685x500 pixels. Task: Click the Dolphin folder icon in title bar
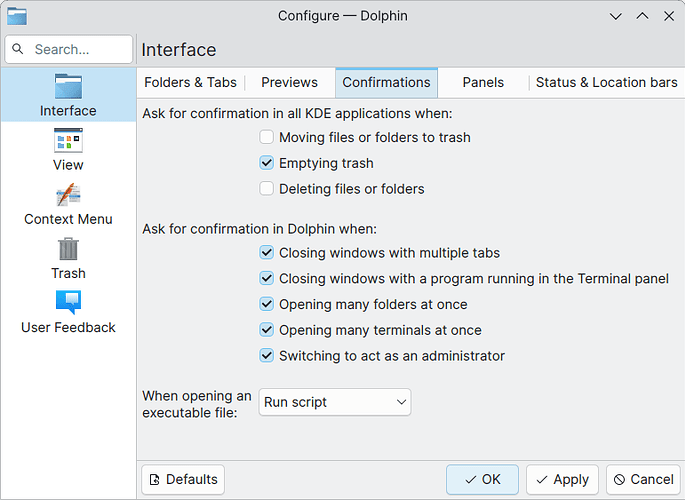(x=17, y=16)
